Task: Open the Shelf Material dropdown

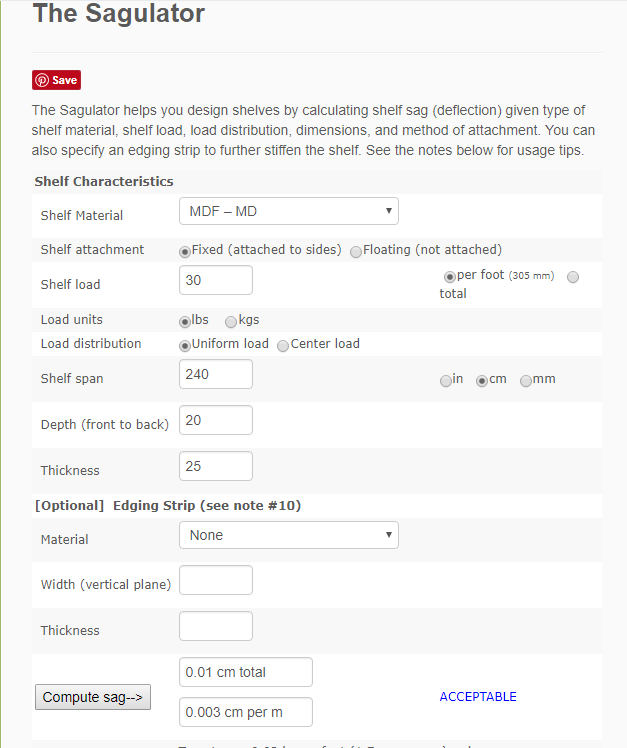Action: (x=288, y=211)
